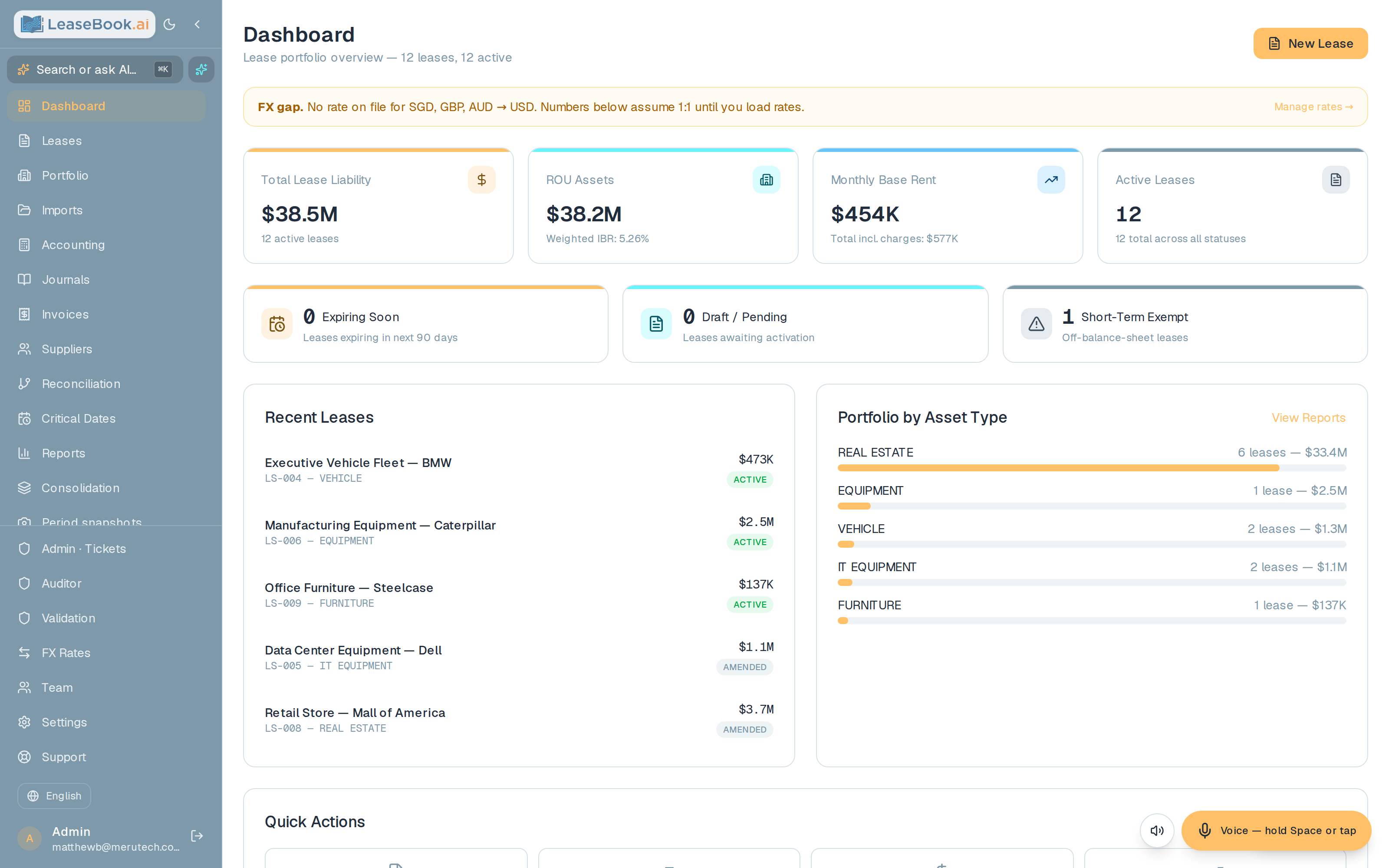Image resolution: width=1389 pixels, height=868 pixels.
Task: Click the FURNITURE asset type label
Action: [869, 605]
